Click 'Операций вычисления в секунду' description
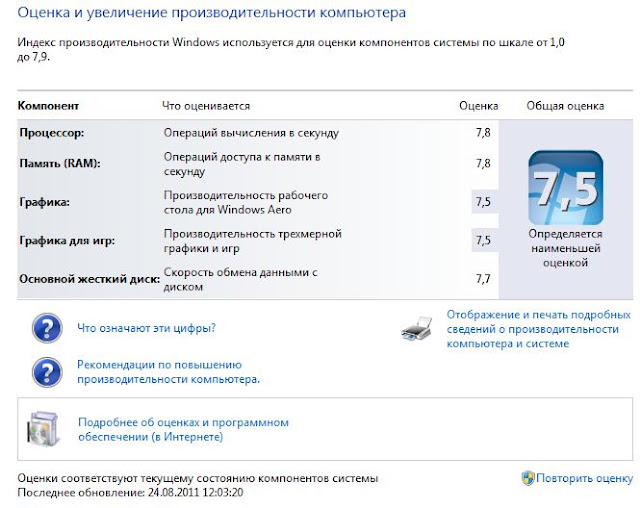640x508 pixels. [x=251, y=133]
